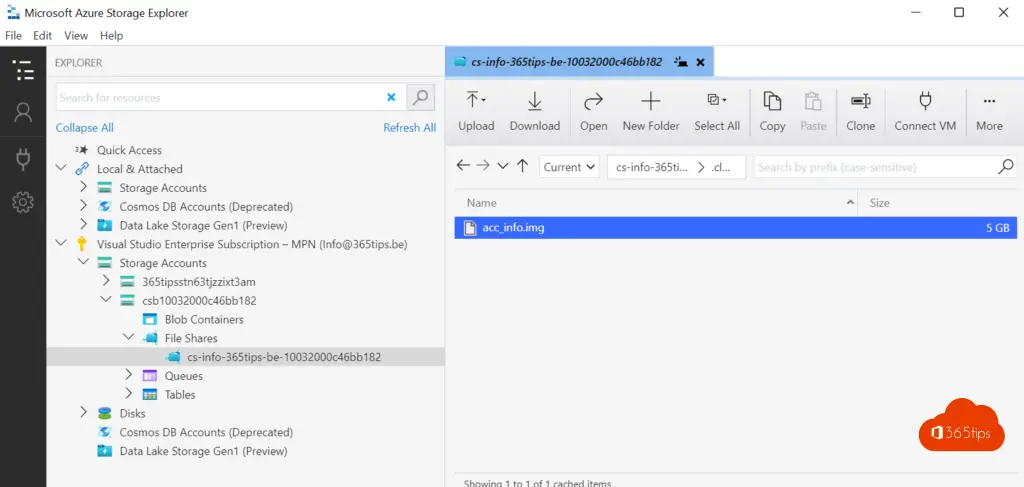Click the Copy toolbar button

773,112
